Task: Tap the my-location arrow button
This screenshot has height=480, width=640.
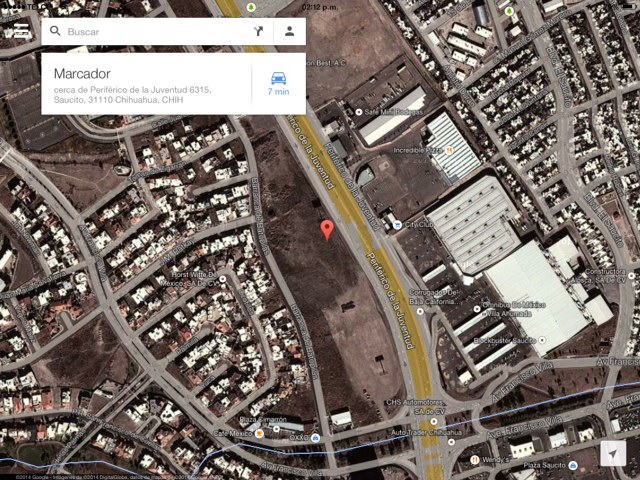Action: click(x=613, y=453)
